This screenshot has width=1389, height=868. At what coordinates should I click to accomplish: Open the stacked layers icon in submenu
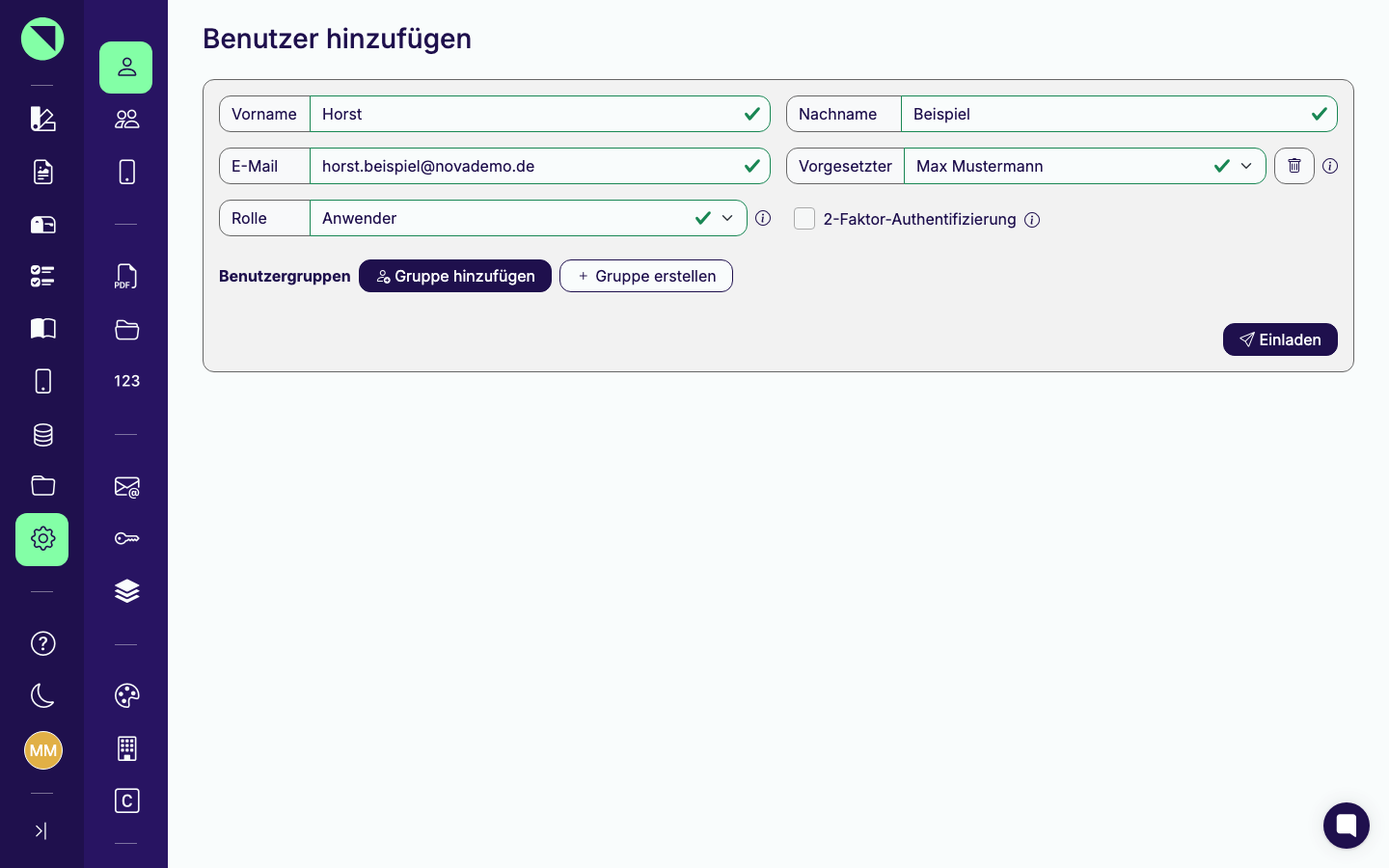126,590
